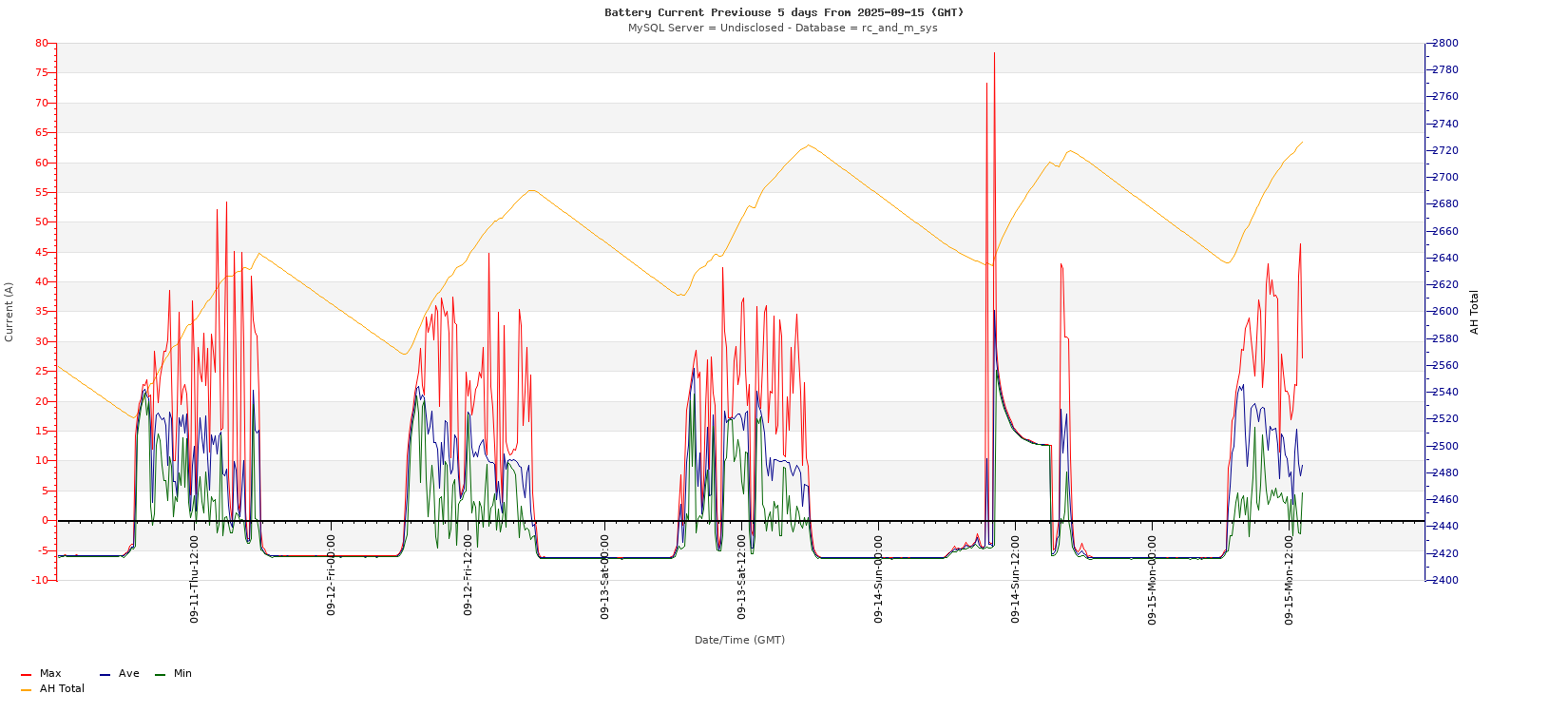Click the left axis value 70

click(x=41, y=103)
